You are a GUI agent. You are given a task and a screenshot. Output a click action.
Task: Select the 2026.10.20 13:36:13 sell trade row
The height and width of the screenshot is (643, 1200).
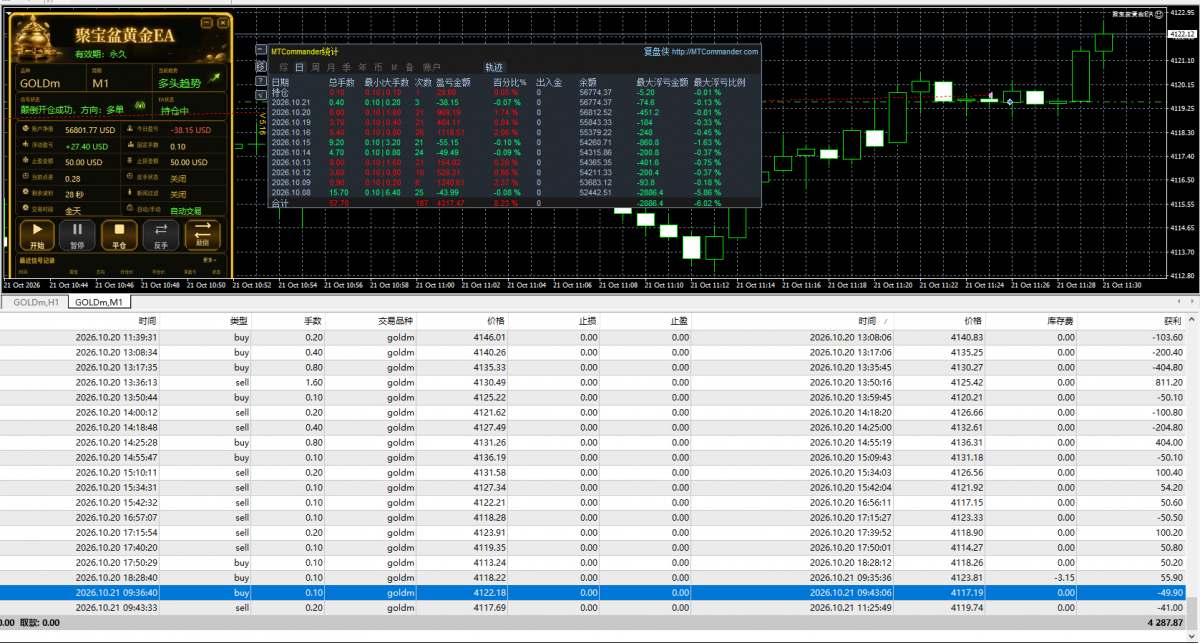point(593,382)
